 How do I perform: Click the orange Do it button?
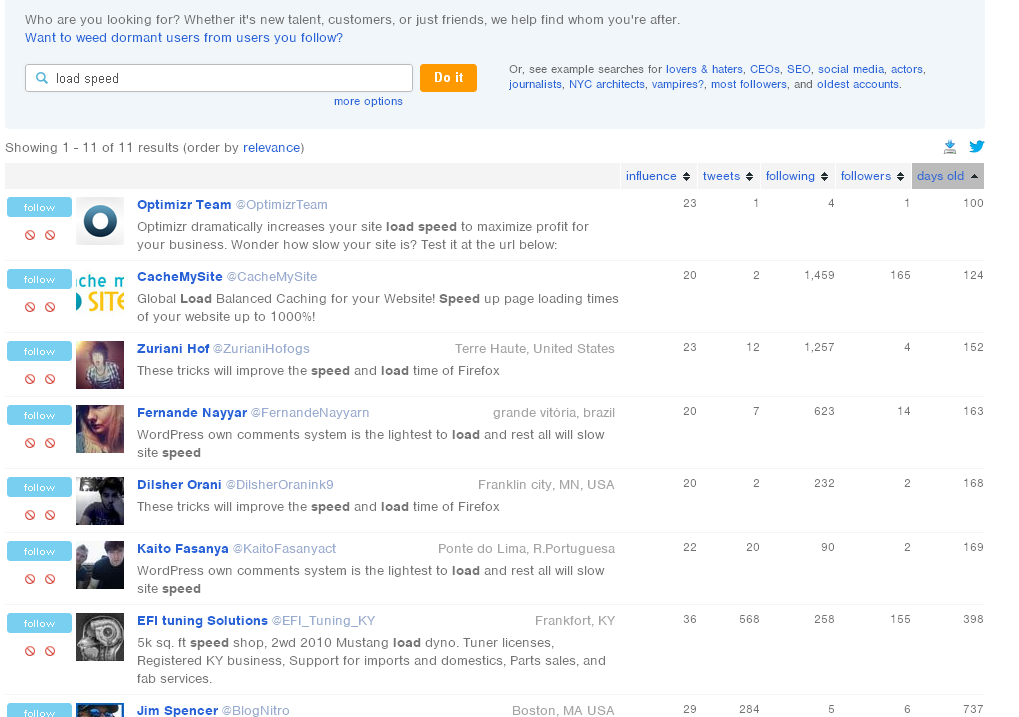(448, 78)
